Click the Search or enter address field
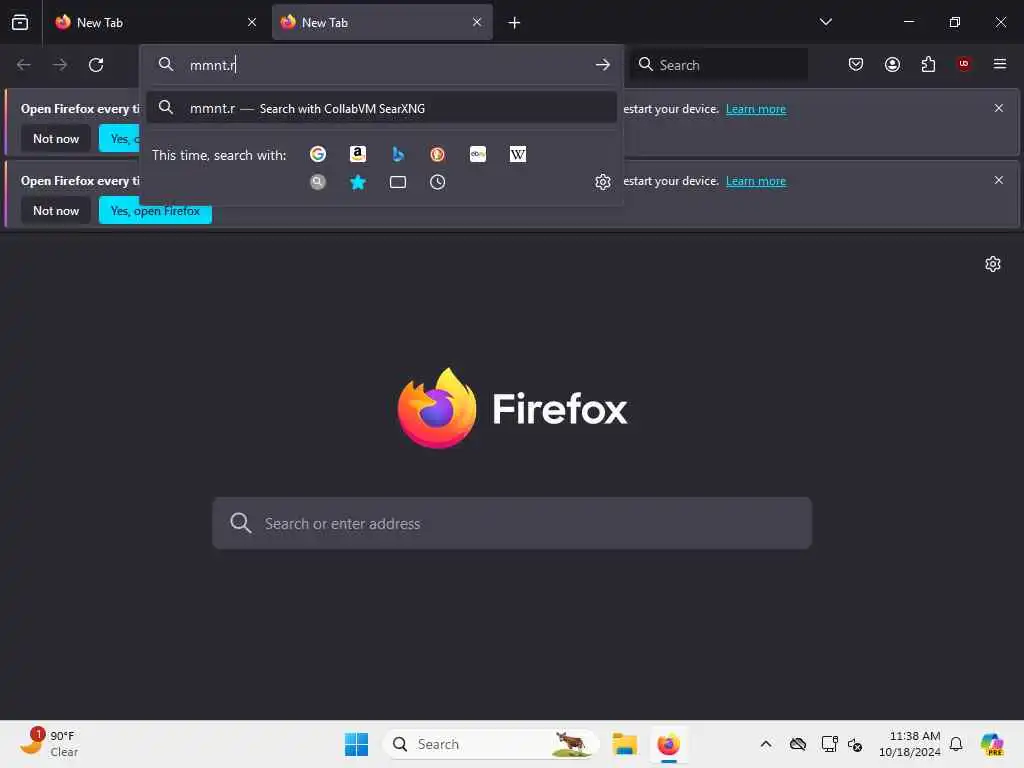 512,523
